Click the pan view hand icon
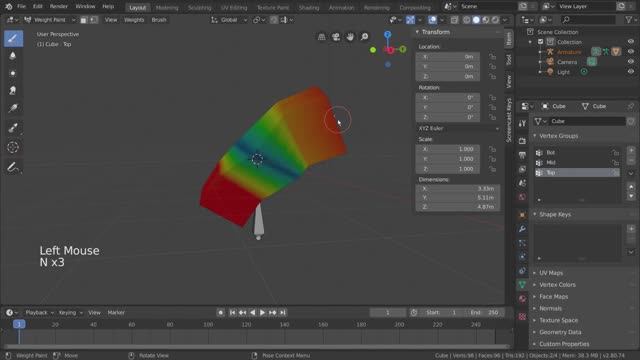The width and height of the screenshot is (640, 360). coord(350,37)
